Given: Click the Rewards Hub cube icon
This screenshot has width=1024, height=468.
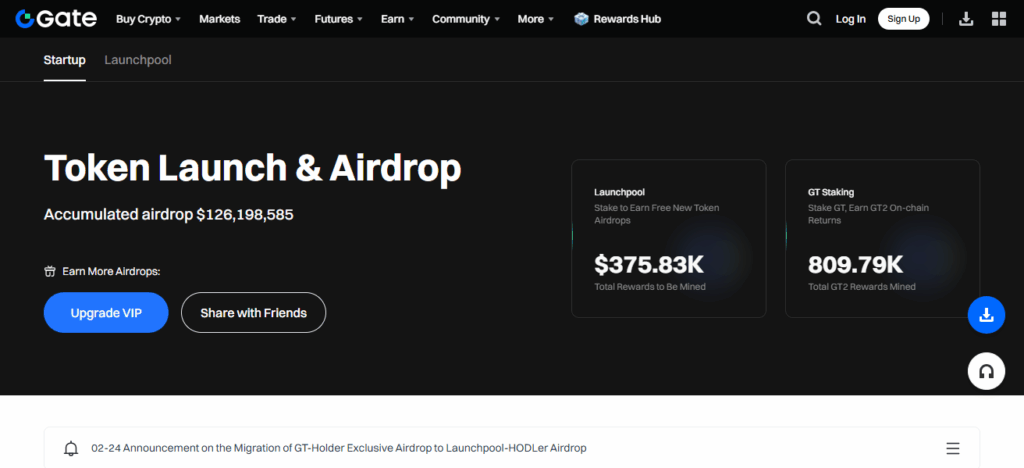Looking at the screenshot, I should (581, 19).
